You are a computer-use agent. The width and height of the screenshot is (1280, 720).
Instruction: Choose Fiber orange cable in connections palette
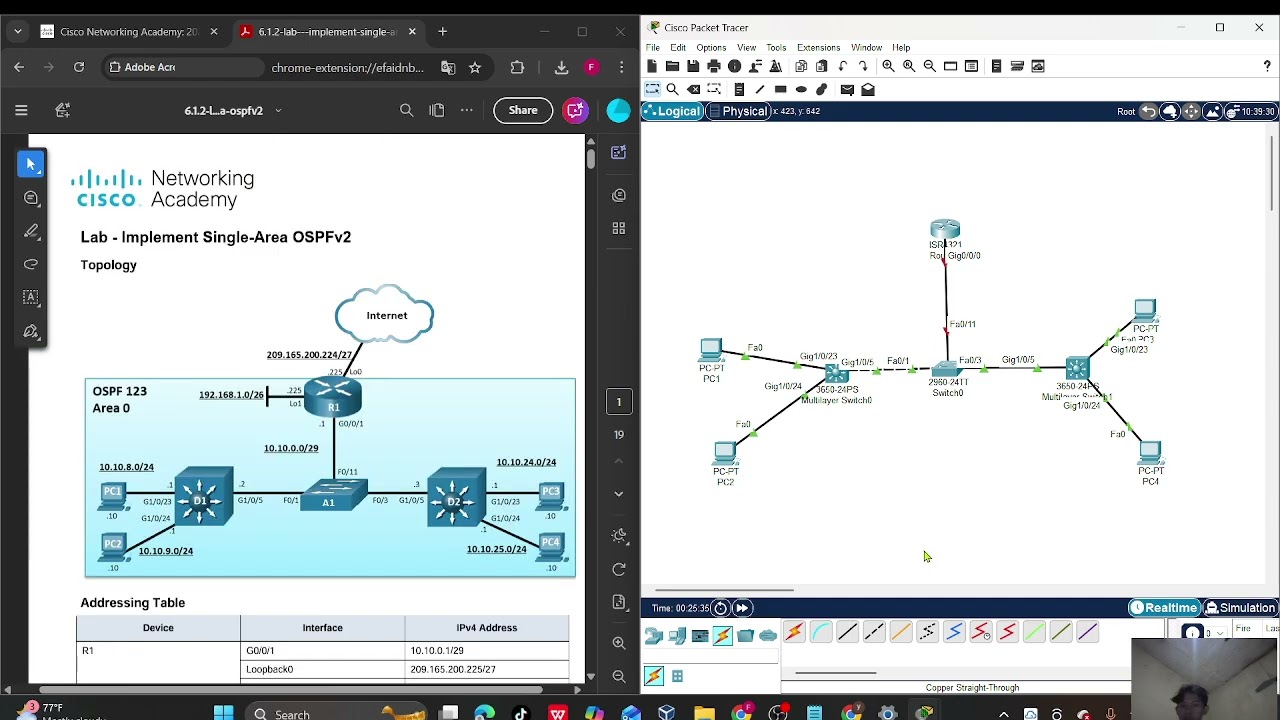(x=901, y=632)
